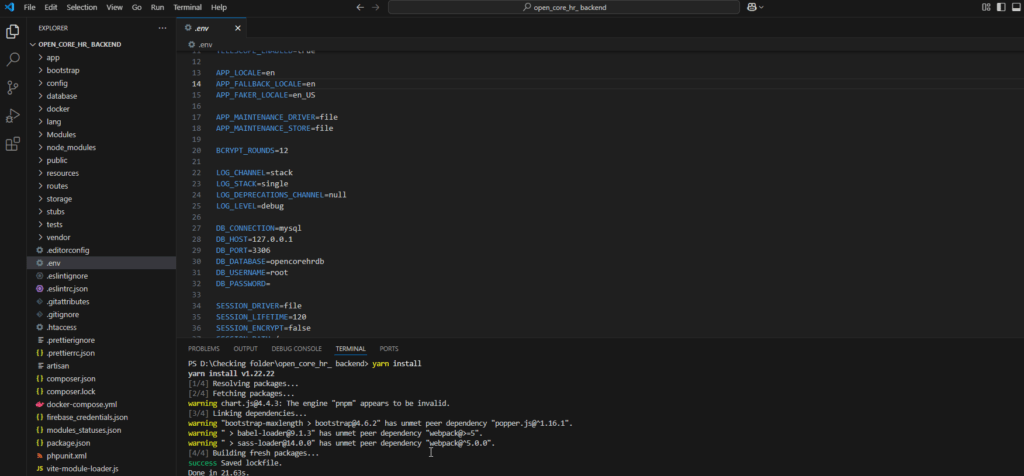Click line number 28 in gutter
Viewport: 1024px width, 476px height.
(197, 239)
